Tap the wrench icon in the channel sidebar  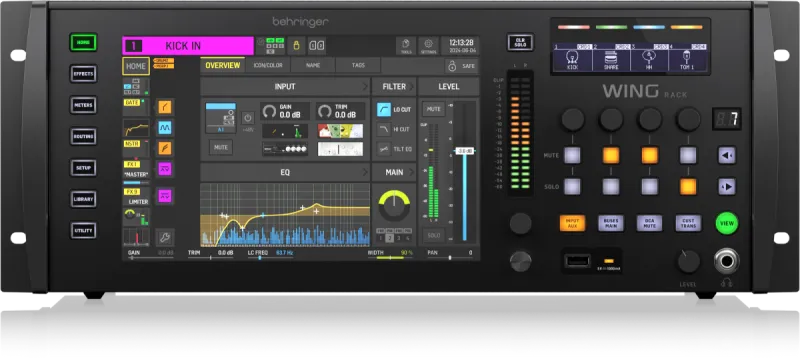pyautogui.click(x=165, y=237)
